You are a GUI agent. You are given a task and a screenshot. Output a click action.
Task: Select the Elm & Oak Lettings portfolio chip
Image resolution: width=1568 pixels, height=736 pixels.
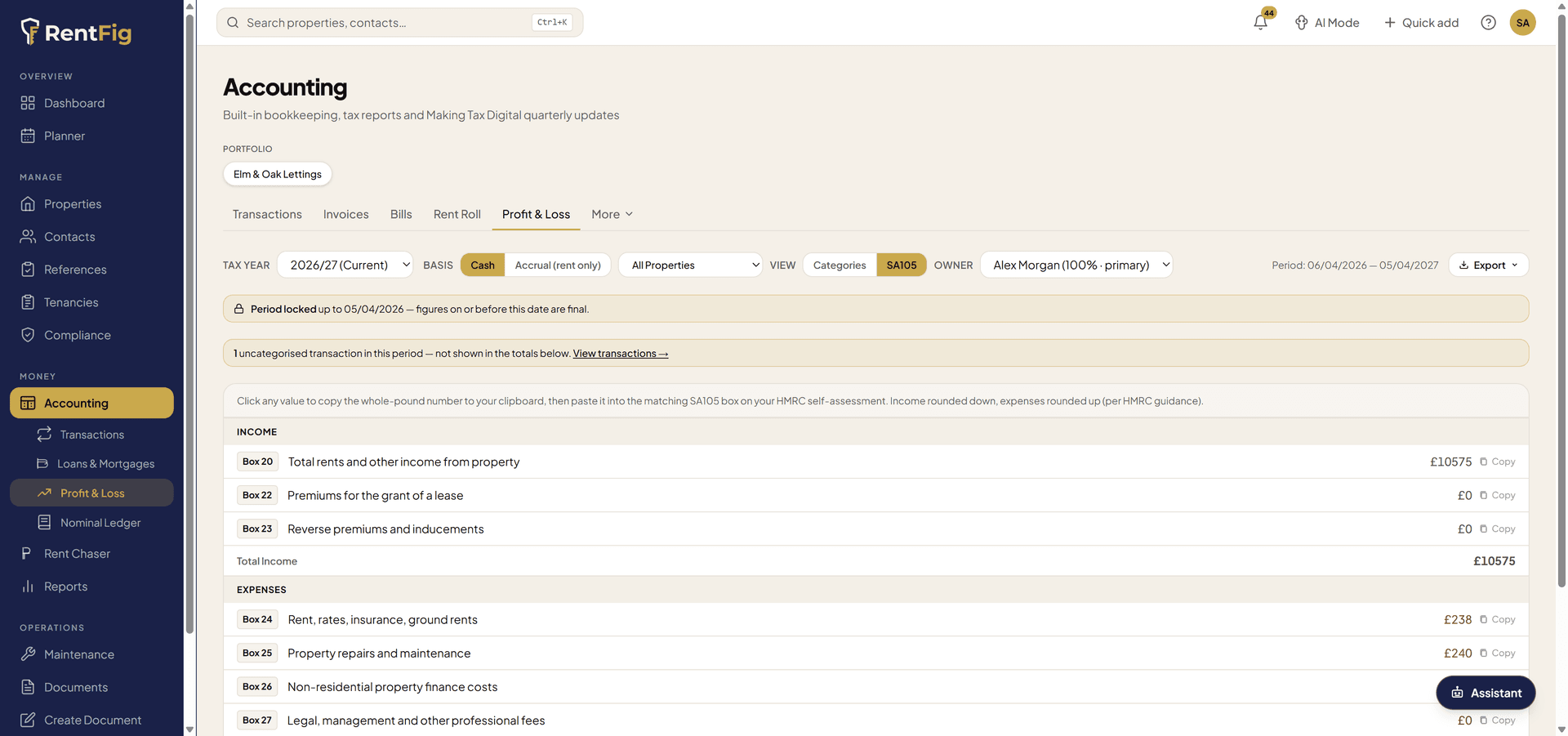[278, 174]
